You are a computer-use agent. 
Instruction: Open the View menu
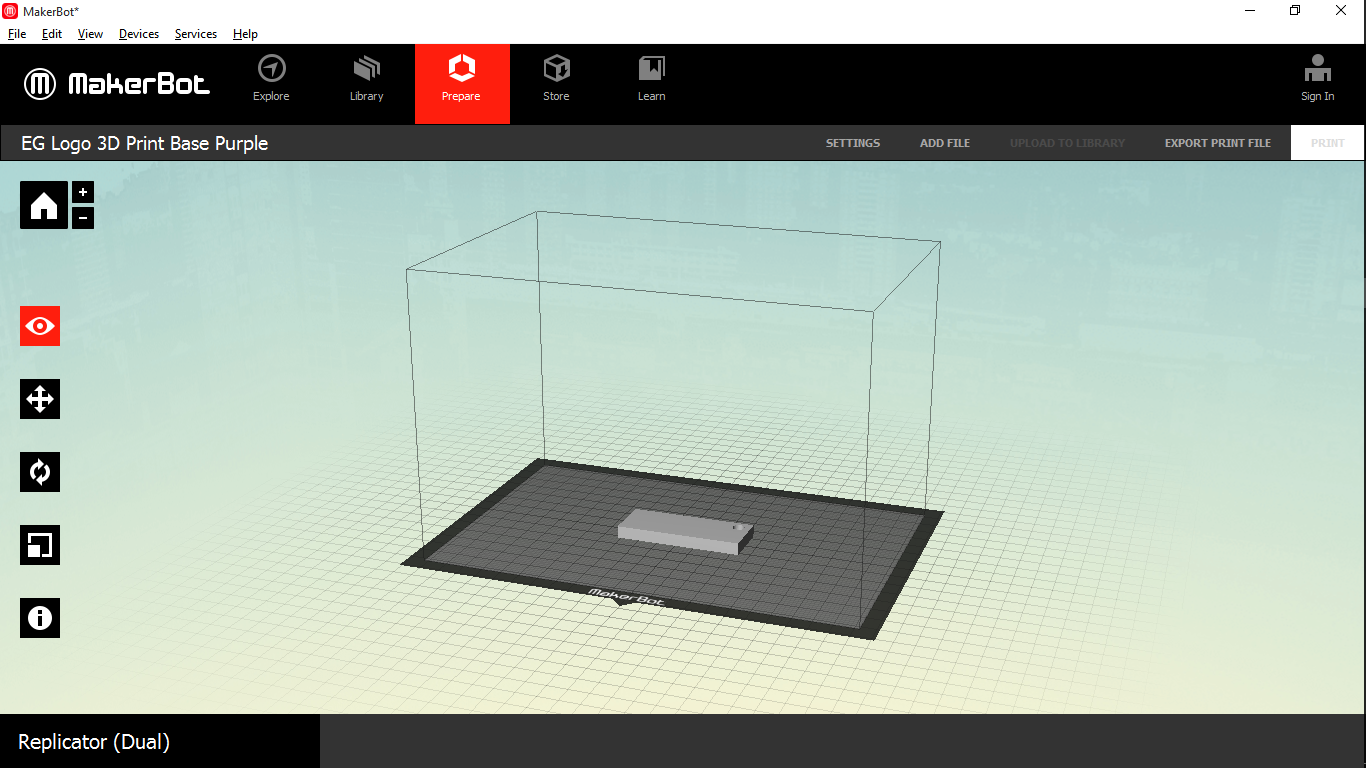[90, 34]
